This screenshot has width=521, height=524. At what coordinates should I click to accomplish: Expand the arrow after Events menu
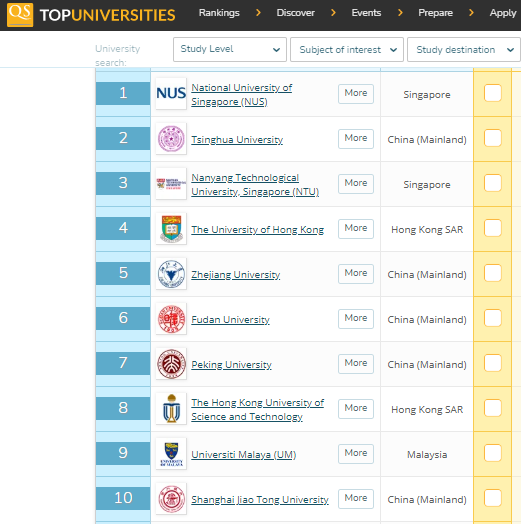tap(400, 13)
